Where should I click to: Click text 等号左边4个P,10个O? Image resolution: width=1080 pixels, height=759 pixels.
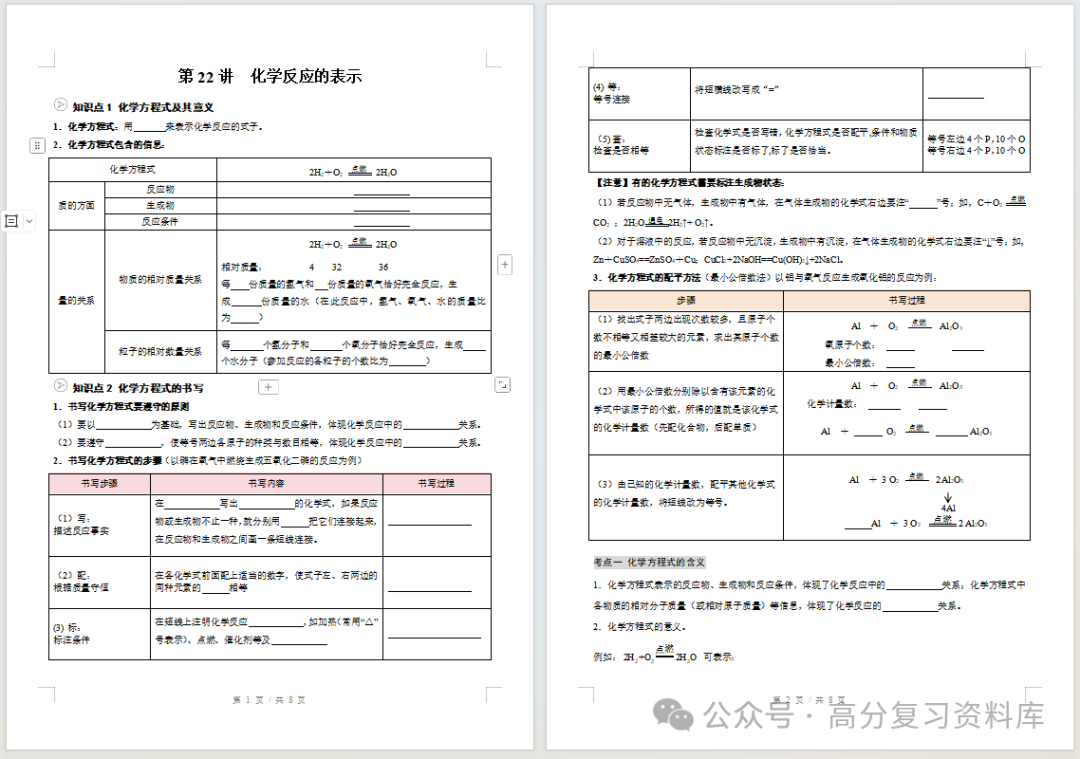click(976, 139)
